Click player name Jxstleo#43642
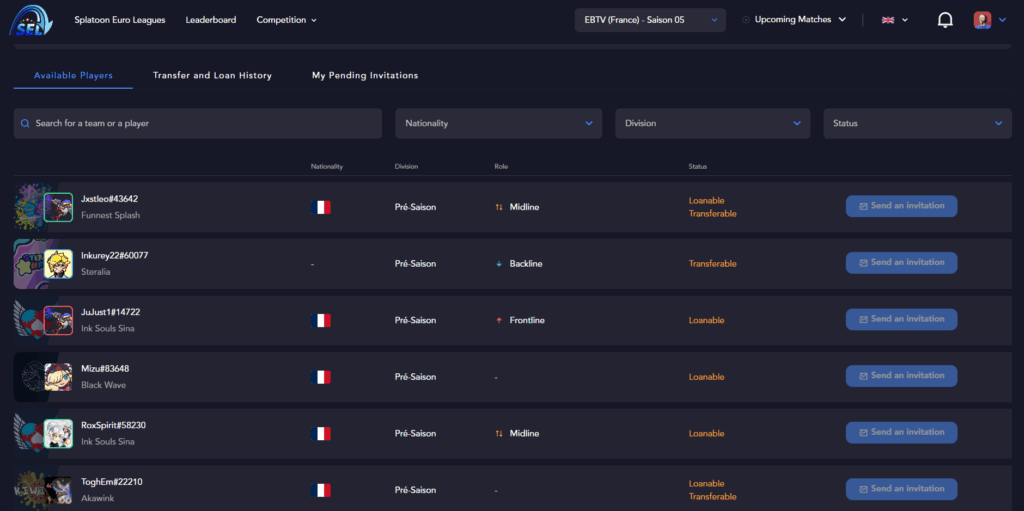 coord(109,199)
